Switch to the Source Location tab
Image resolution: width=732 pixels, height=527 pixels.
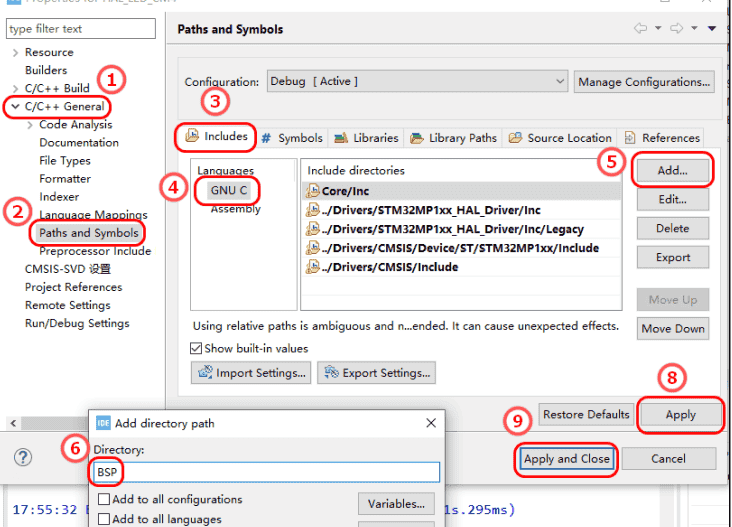click(x=560, y=138)
